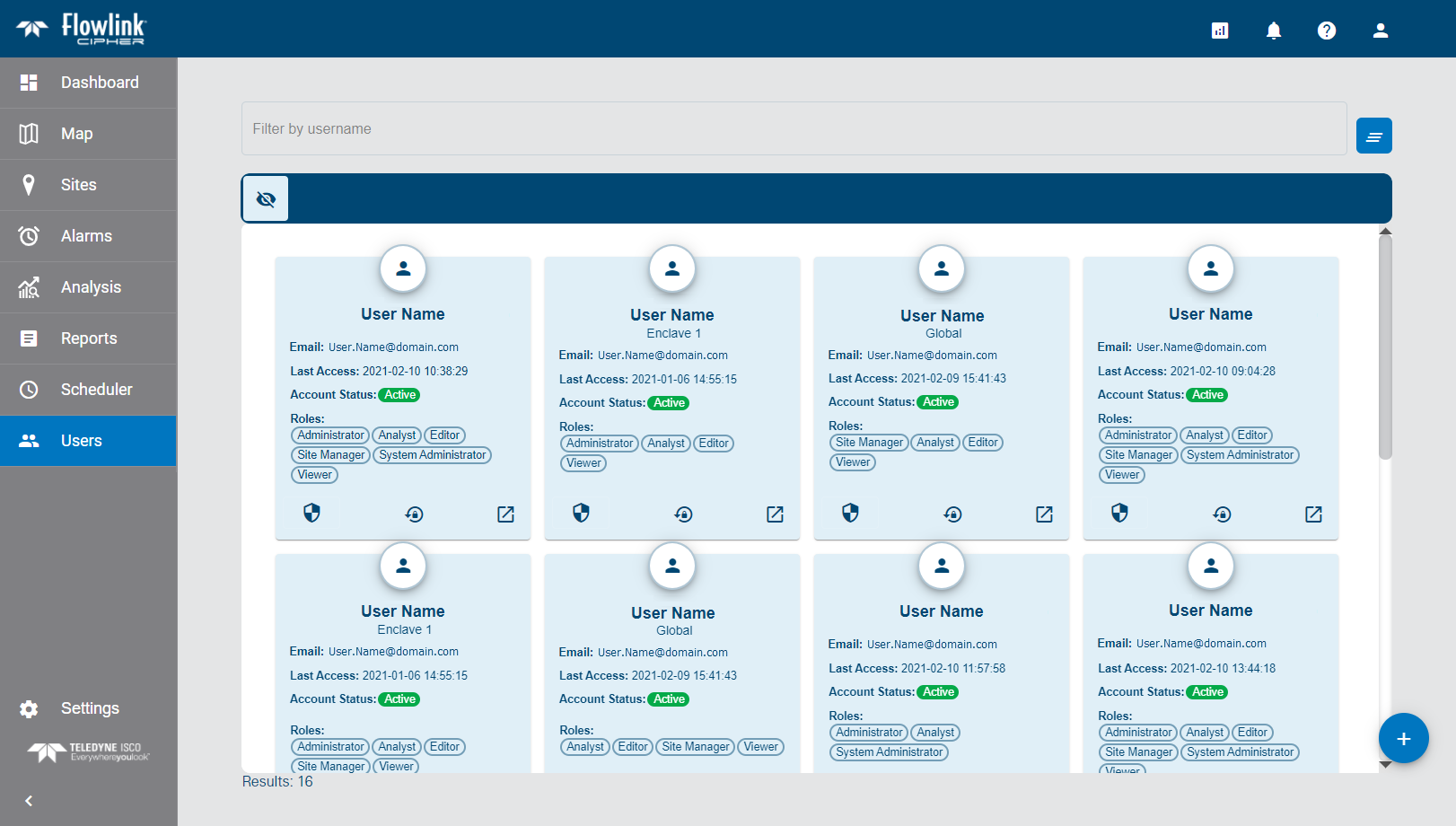1456x826 pixels.
Task: Click scrollbar down arrow of user list
Action: coord(1386,765)
